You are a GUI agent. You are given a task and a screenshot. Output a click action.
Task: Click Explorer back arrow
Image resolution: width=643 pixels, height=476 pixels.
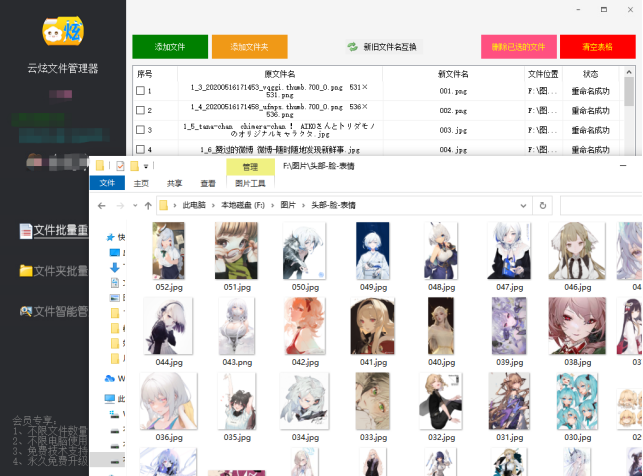[102, 205]
